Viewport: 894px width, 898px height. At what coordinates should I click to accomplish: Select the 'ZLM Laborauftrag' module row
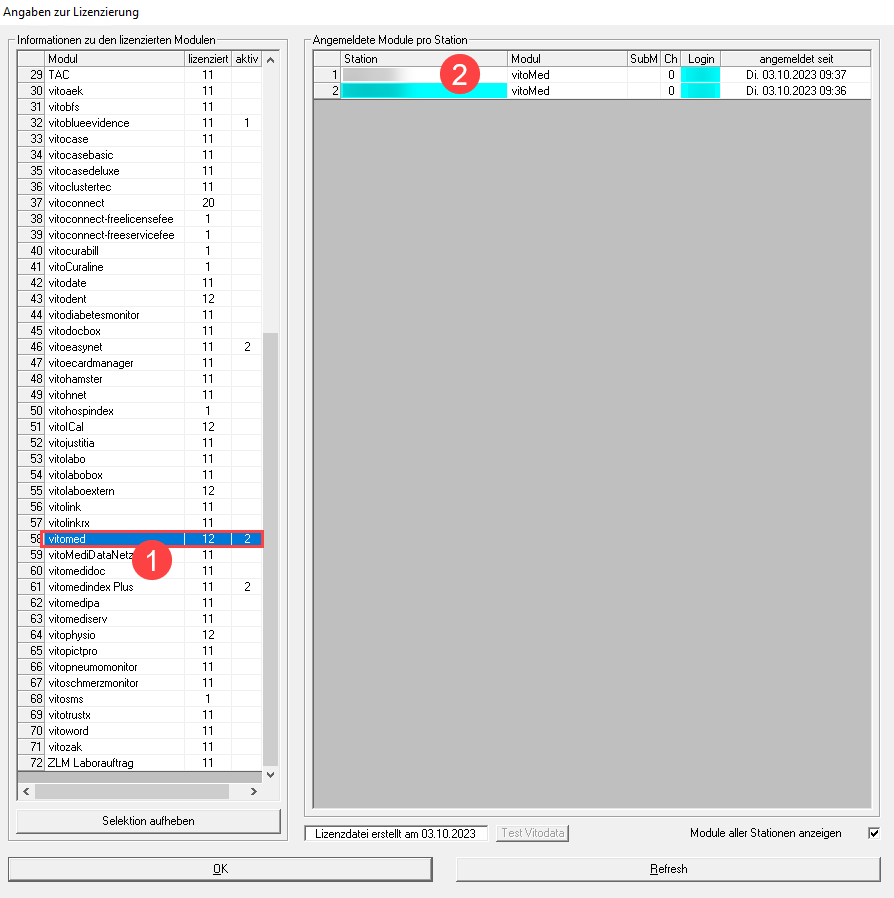pos(140,763)
